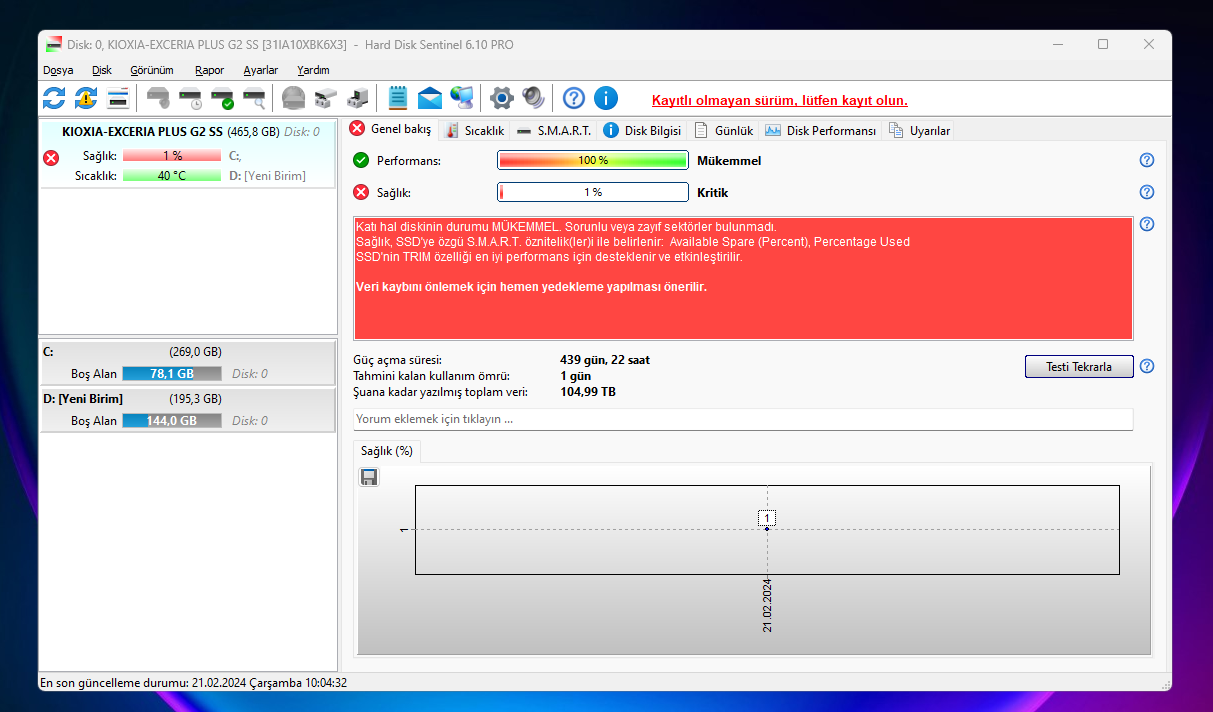The image size is (1213, 712).
Task: Click the globe with monitor icon
Action: (462, 98)
